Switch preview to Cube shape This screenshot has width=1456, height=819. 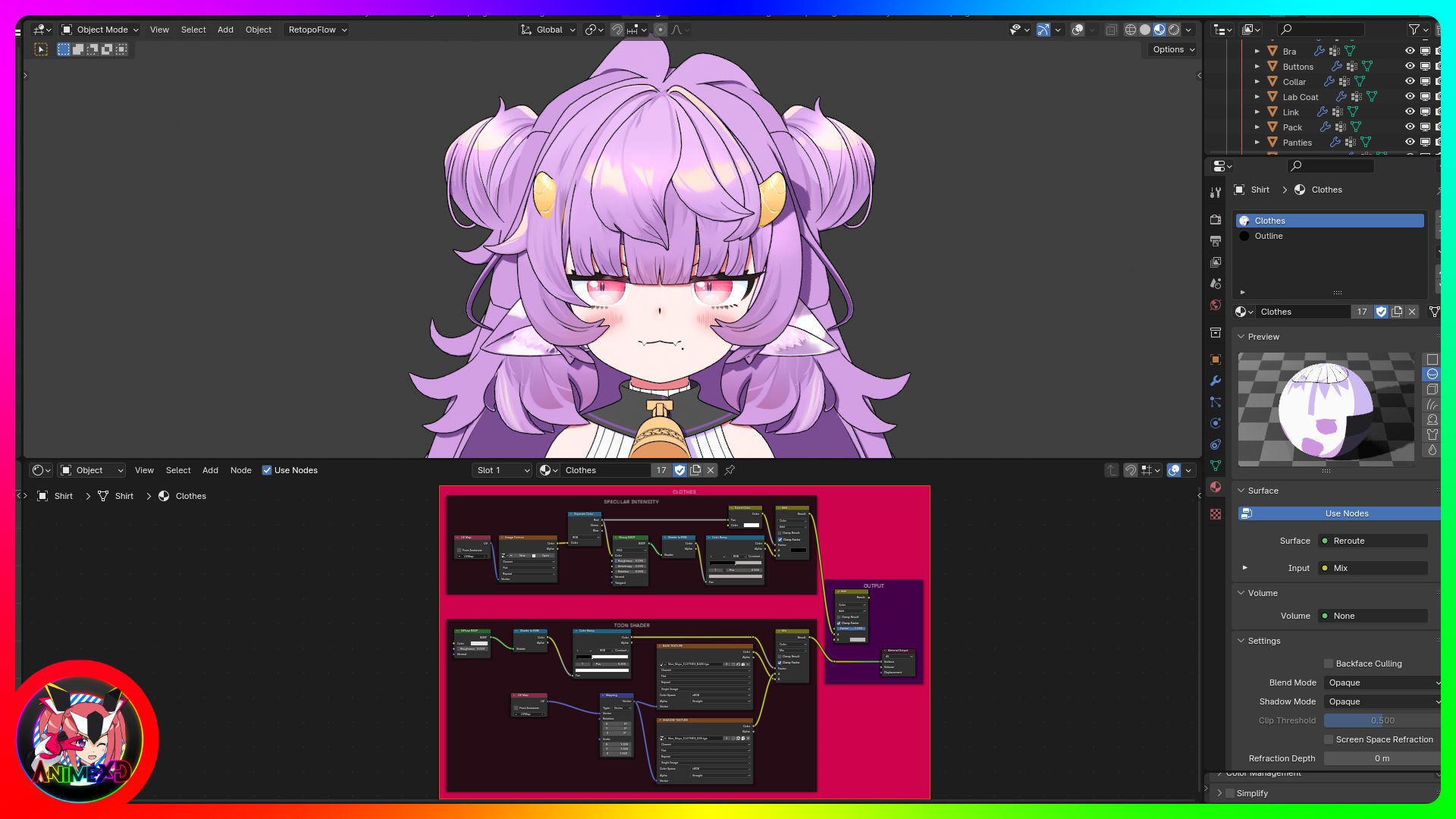[1432, 389]
